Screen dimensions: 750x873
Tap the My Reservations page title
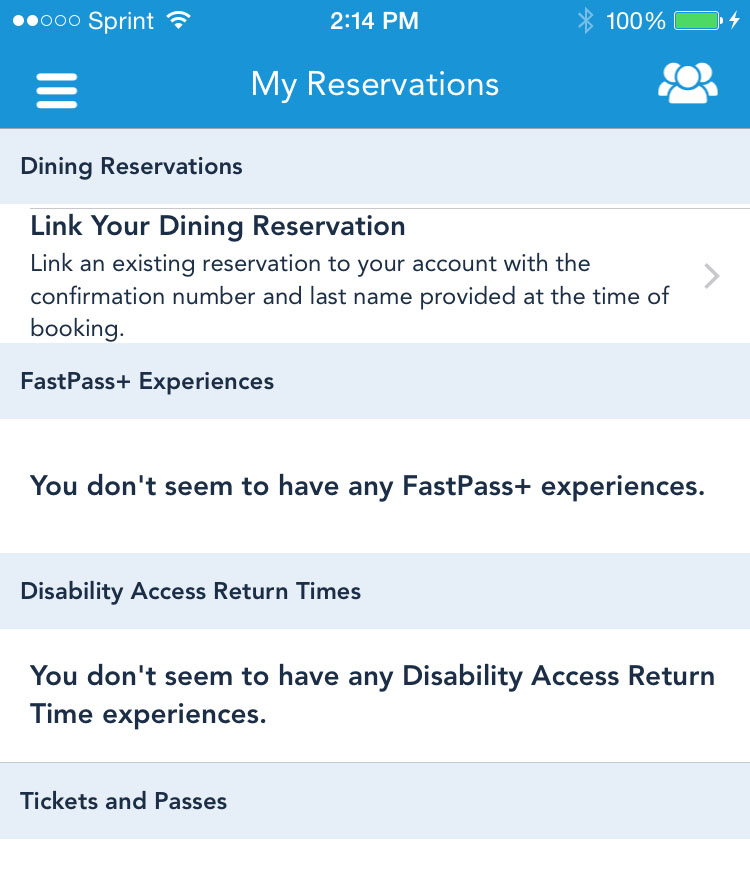click(375, 84)
